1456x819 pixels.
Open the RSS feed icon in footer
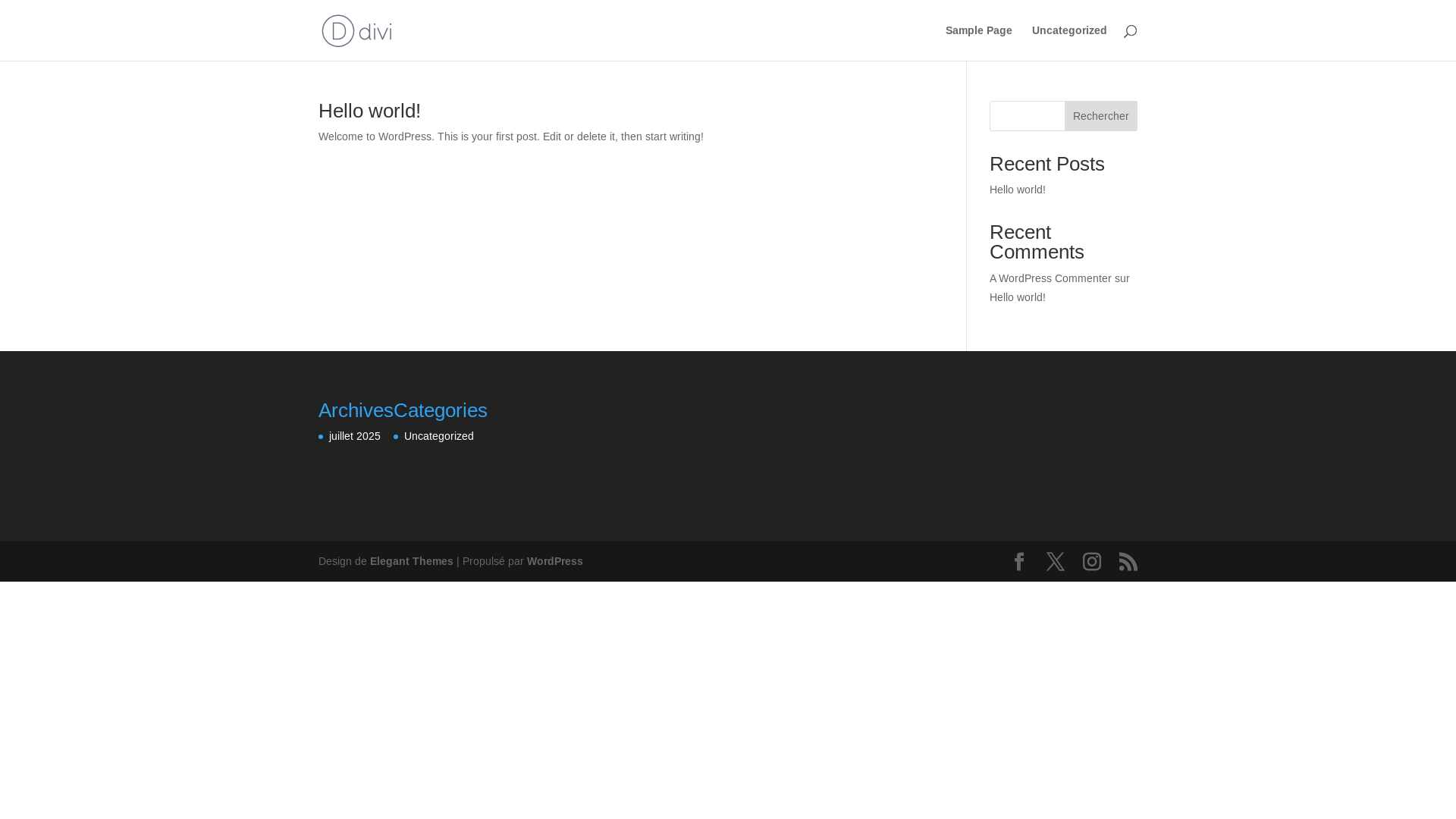point(1128,561)
